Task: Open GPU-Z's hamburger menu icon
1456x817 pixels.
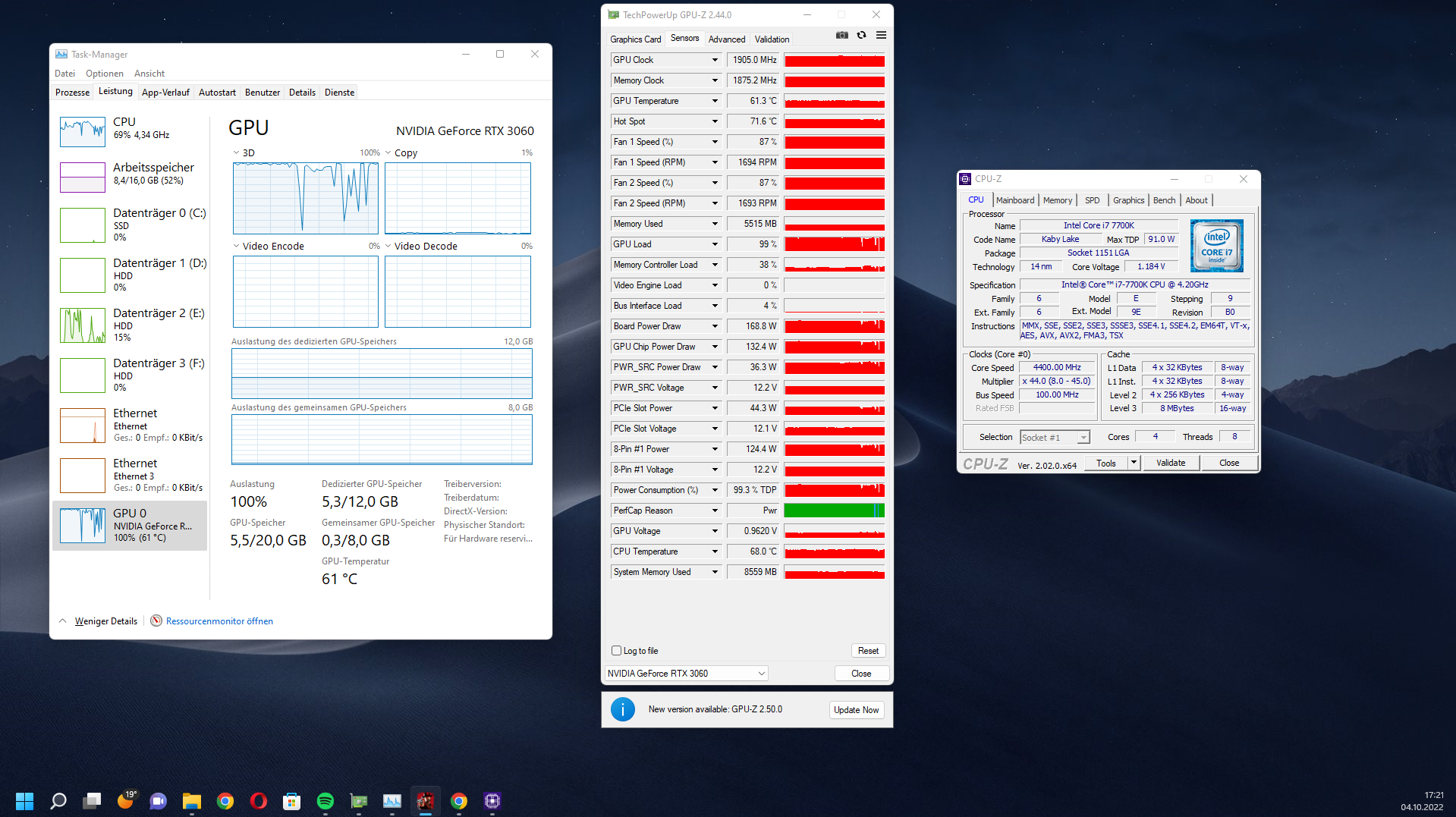Action: pos(881,35)
